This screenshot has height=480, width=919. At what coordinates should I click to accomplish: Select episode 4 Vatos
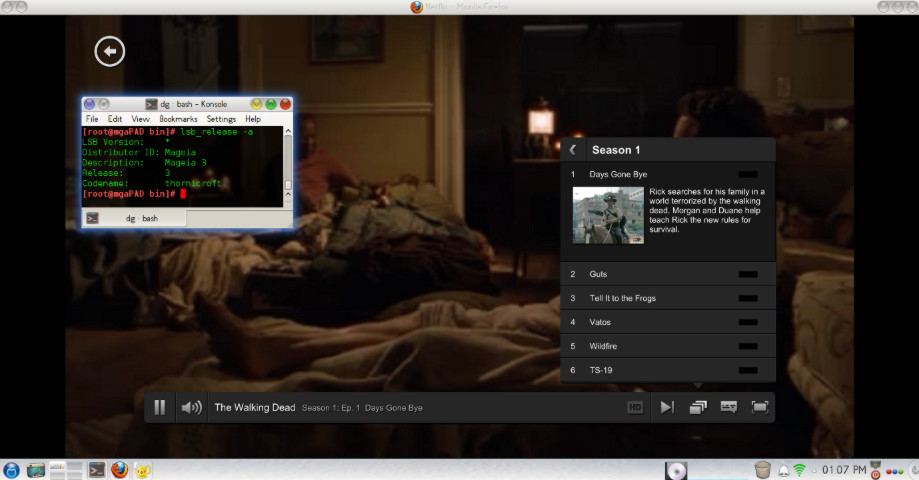[x=668, y=322]
